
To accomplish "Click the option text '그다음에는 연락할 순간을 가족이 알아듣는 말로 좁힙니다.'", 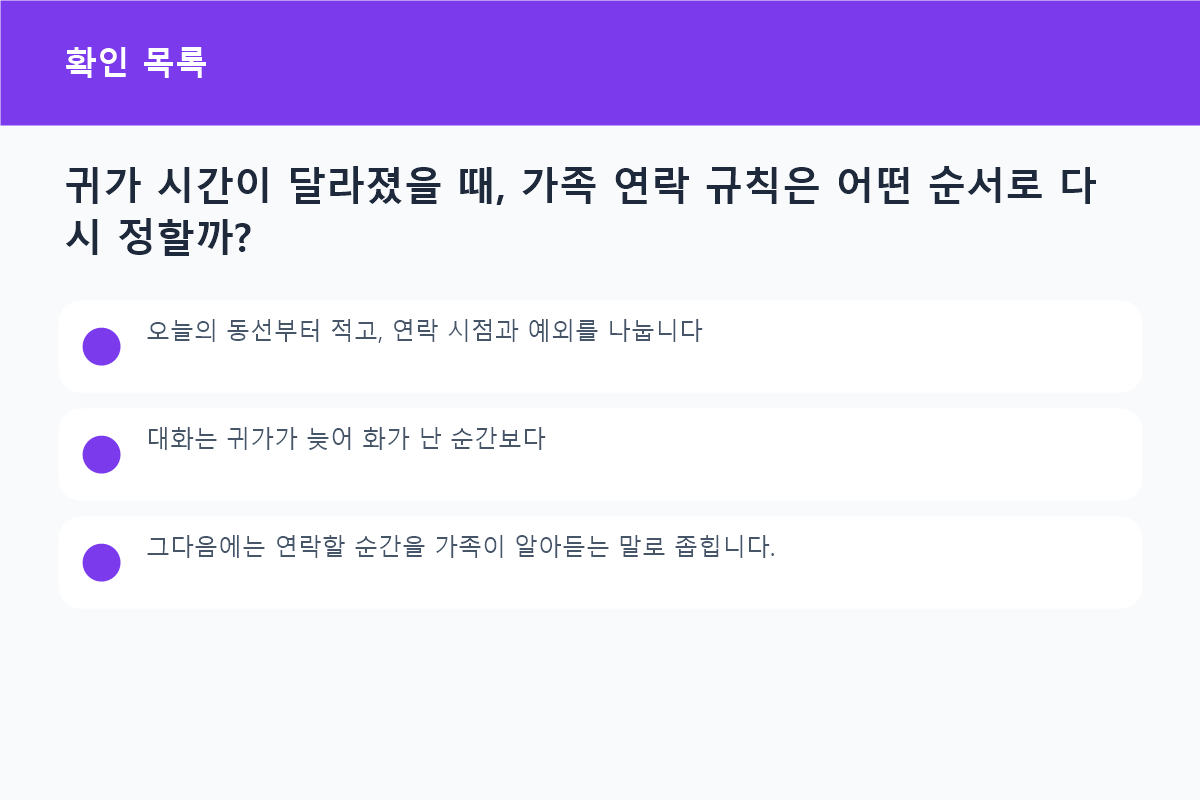I will [461, 547].
